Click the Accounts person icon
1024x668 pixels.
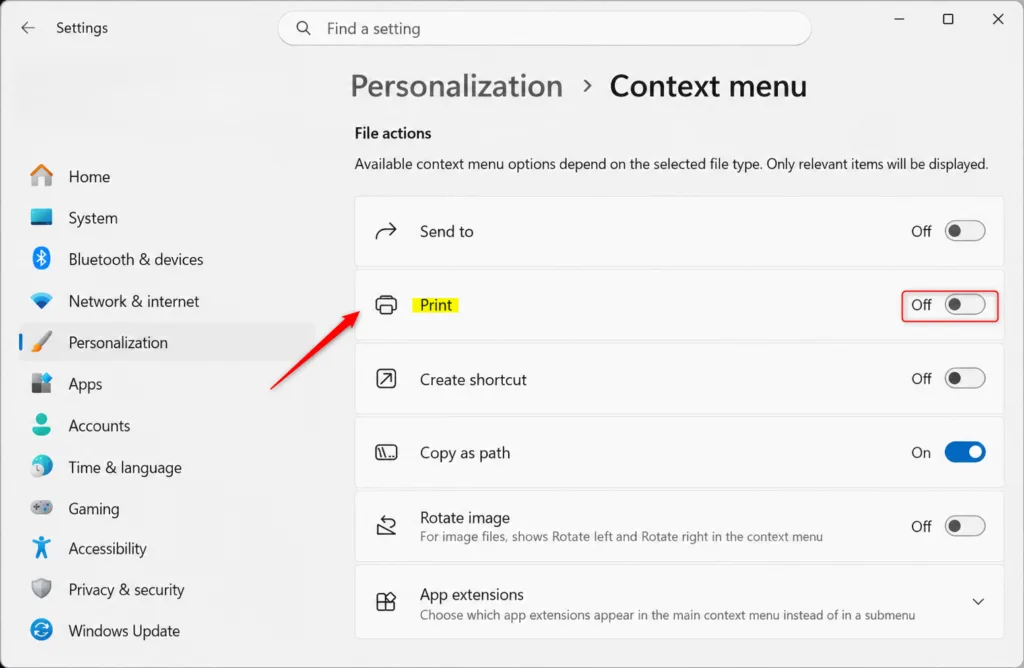41,425
